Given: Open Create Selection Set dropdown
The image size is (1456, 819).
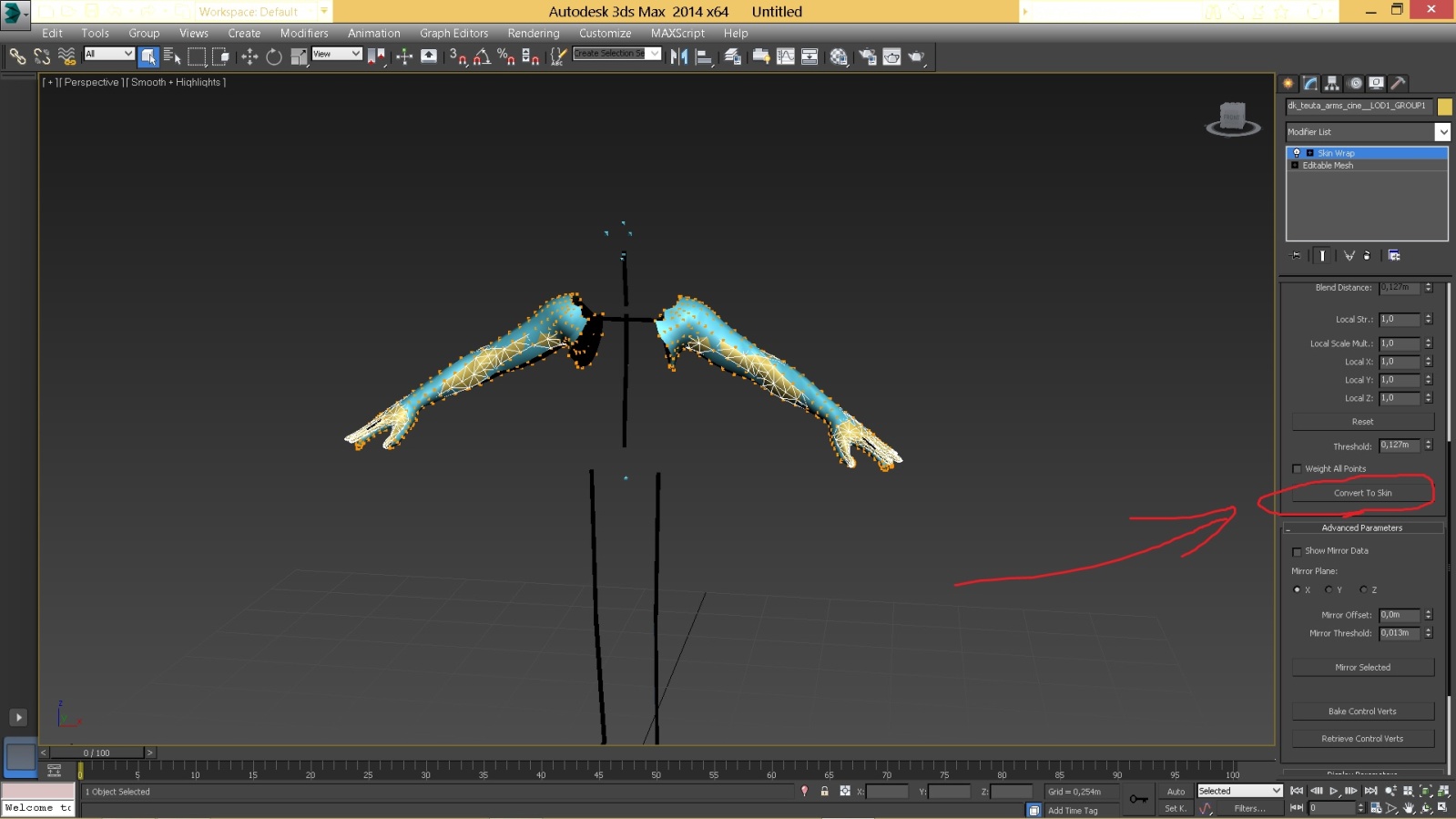Looking at the screenshot, I should coord(616,54).
